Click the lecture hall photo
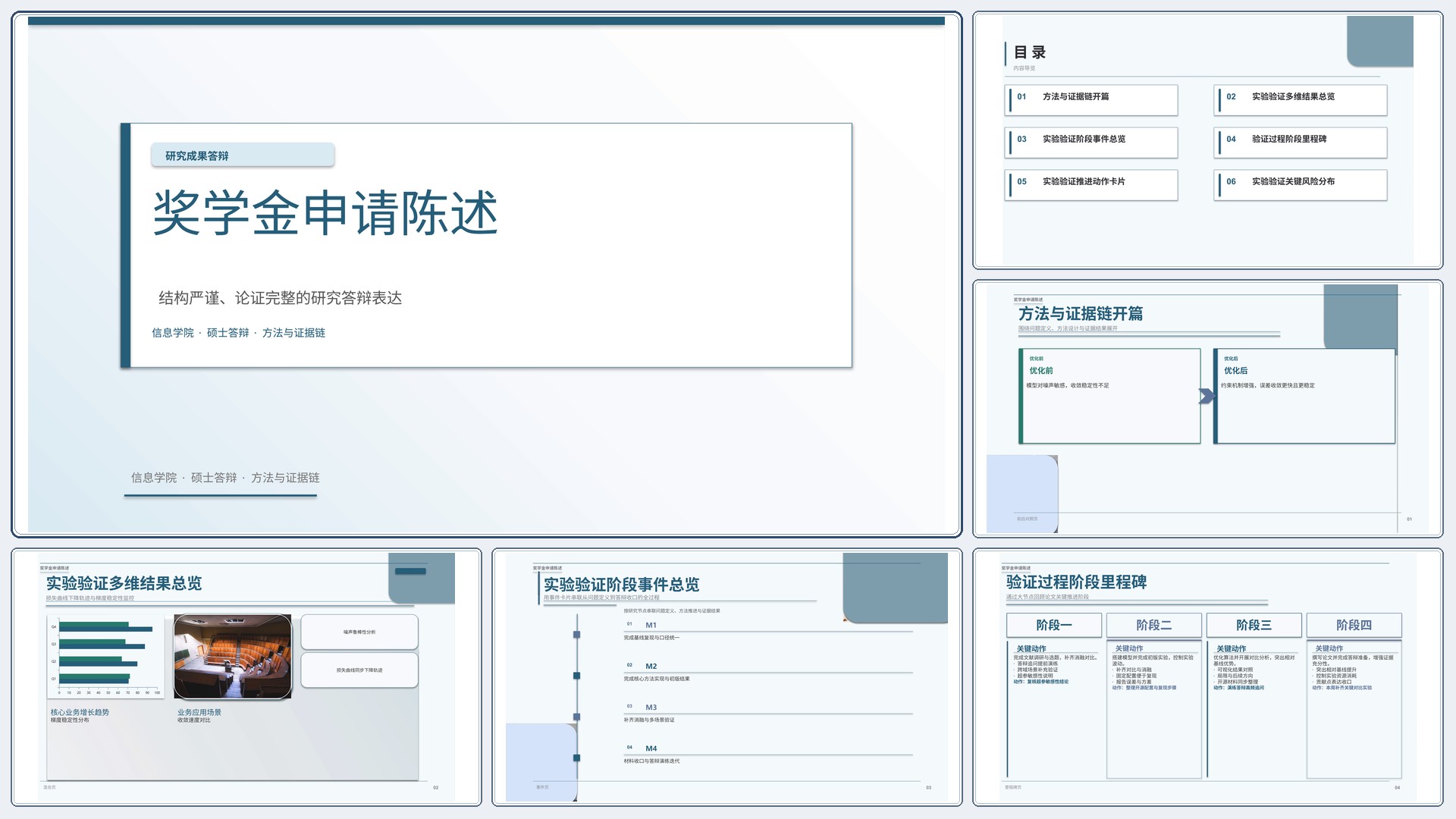 tap(233, 656)
